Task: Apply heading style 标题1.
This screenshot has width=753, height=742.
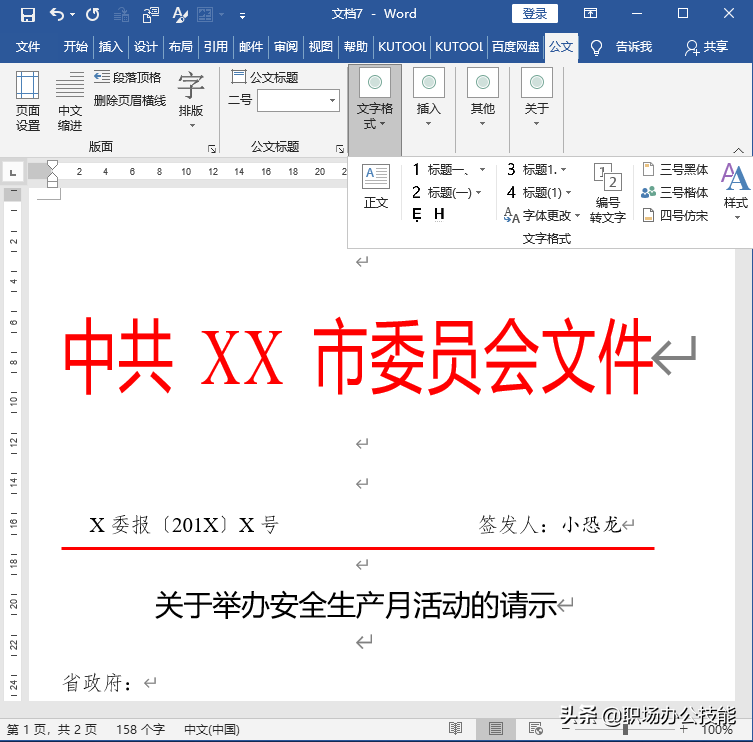Action: (537, 170)
